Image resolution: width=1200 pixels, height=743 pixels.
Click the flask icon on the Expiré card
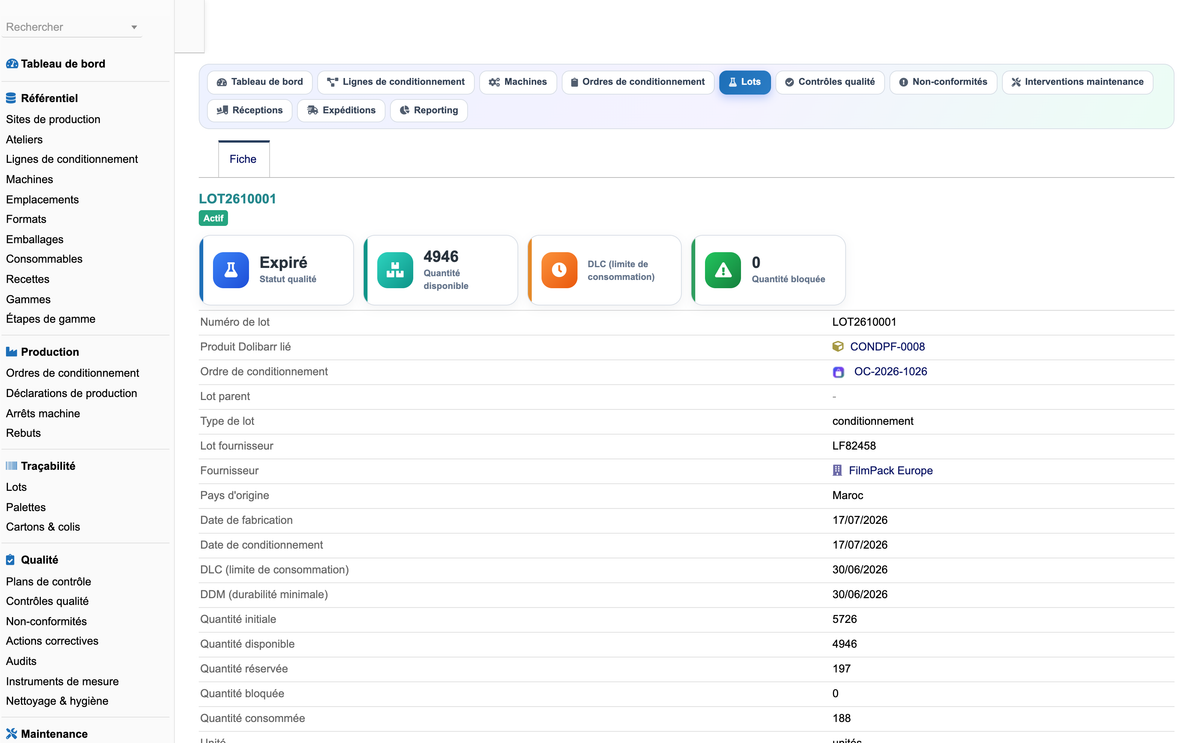[x=231, y=270]
